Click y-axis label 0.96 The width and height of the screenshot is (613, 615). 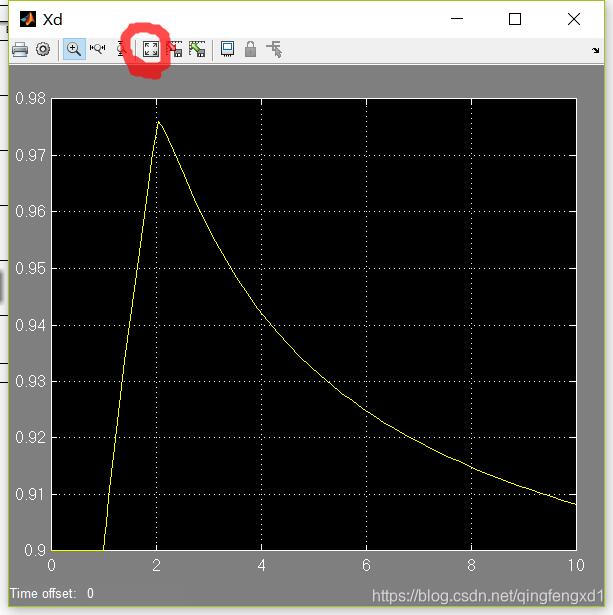tap(31, 211)
